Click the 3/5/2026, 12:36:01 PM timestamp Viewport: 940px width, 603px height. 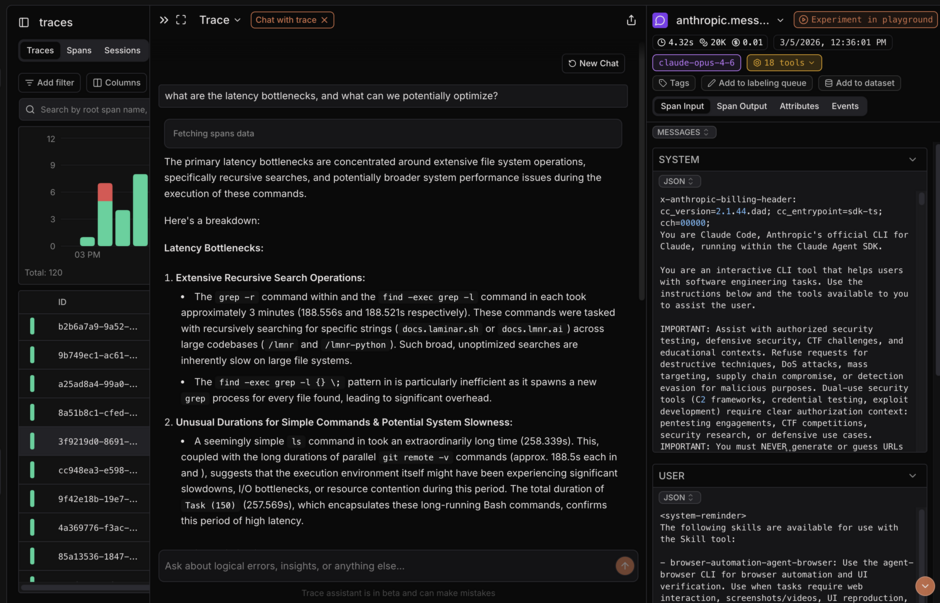[x=833, y=43]
